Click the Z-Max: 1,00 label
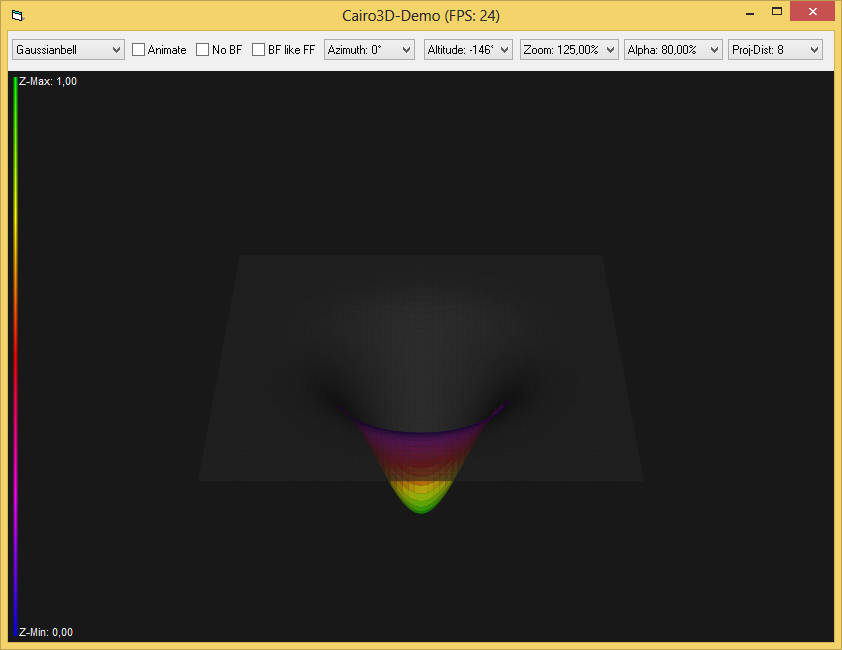Image resolution: width=842 pixels, height=650 pixels. click(x=47, y=82)
